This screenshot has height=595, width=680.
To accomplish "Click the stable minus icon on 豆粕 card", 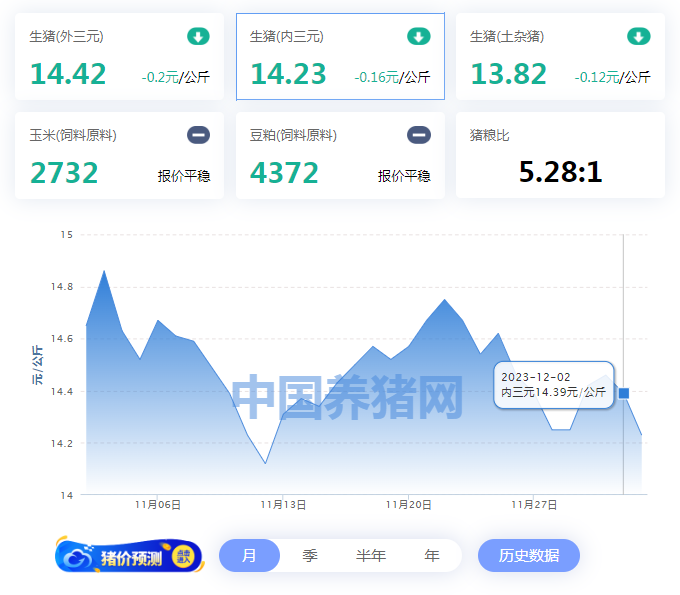I will (x=418, y=135).
